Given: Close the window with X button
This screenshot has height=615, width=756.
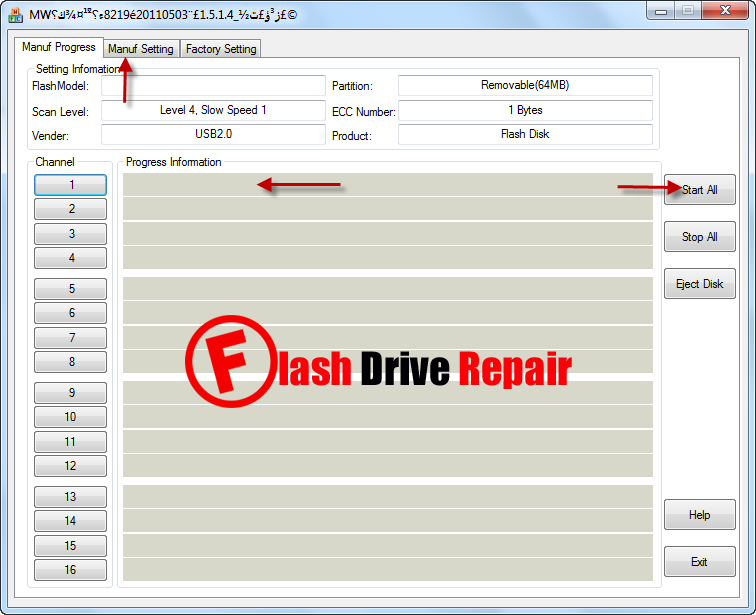Looking at the screenshot, I should (x=725, y=11).
